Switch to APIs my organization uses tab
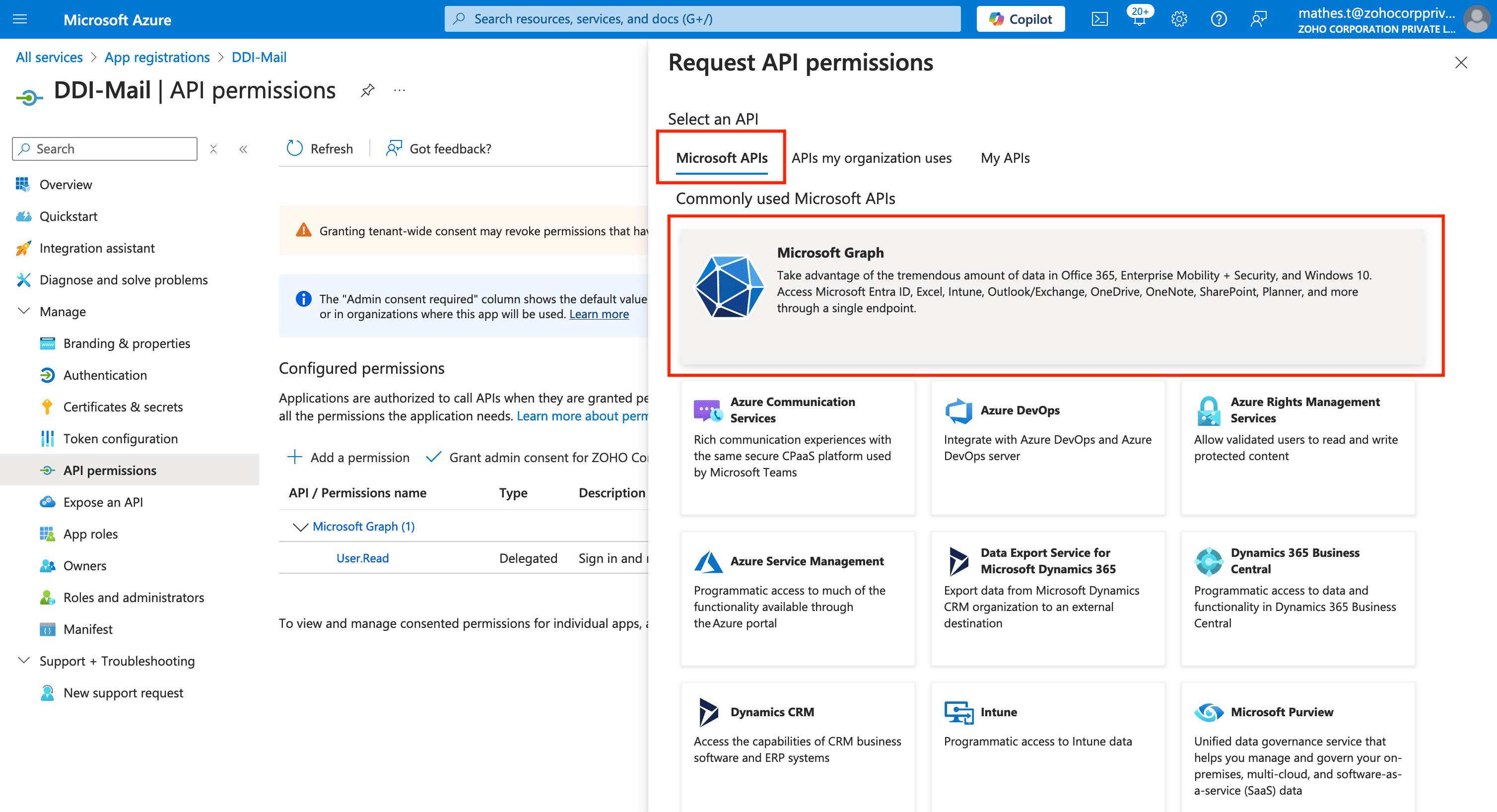 click(x=871, y=158)
